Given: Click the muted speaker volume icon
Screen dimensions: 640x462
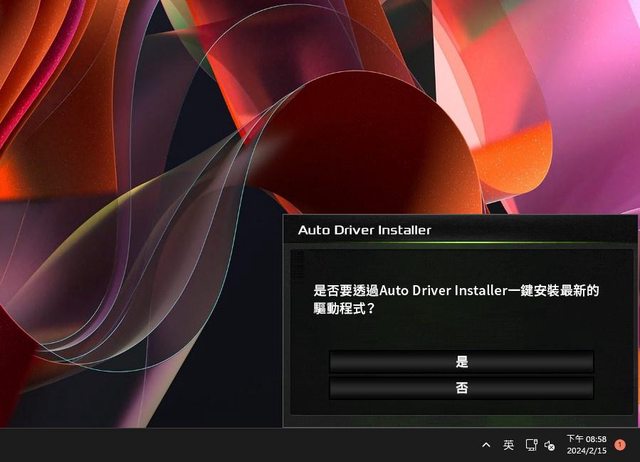Looking at the screenshot, I should click(549, 445).
